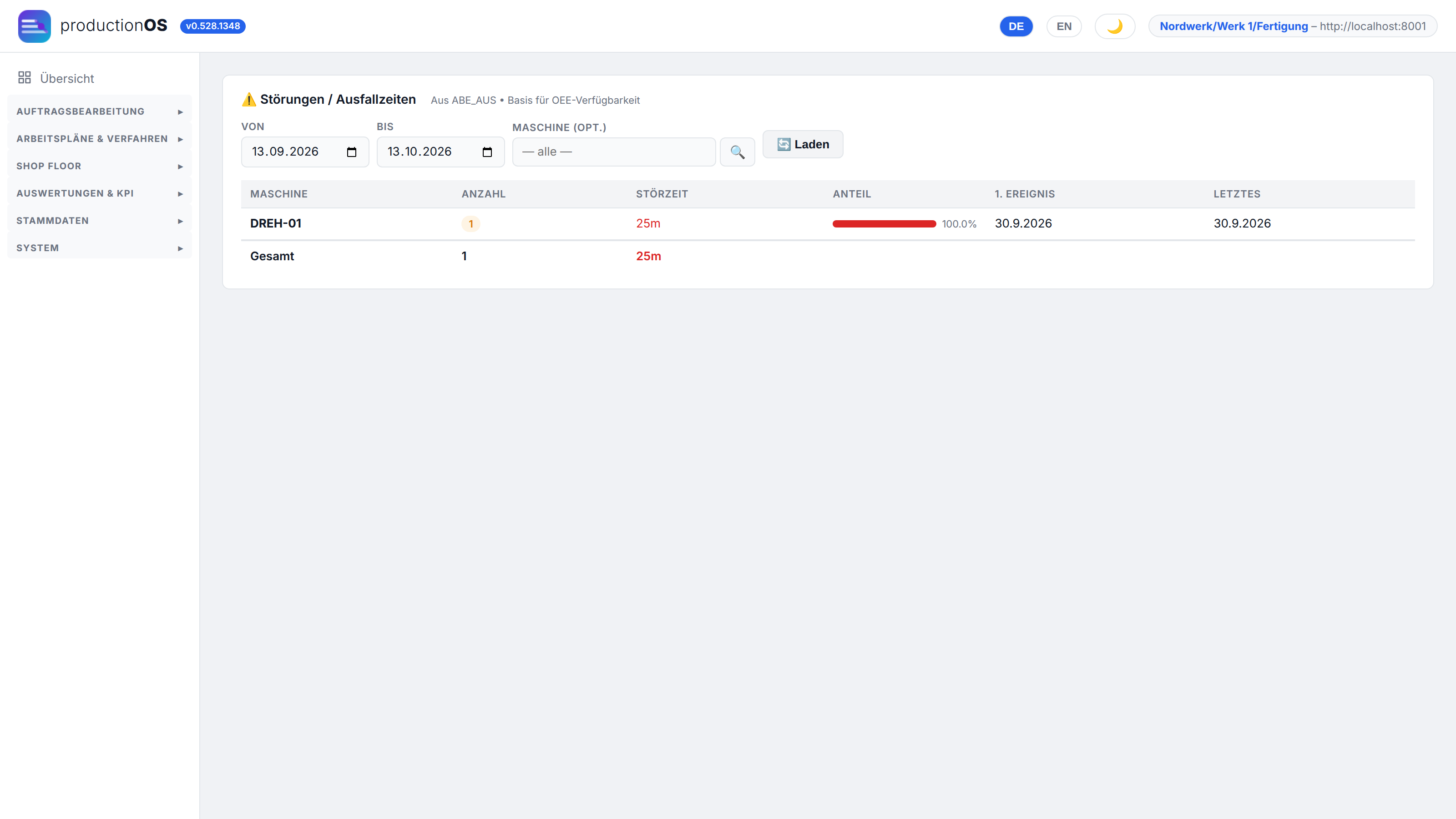Viewport: 1456px width, 819px height.
Task: Click the Maschine (opt.) input field
Action: pos(614,152)
